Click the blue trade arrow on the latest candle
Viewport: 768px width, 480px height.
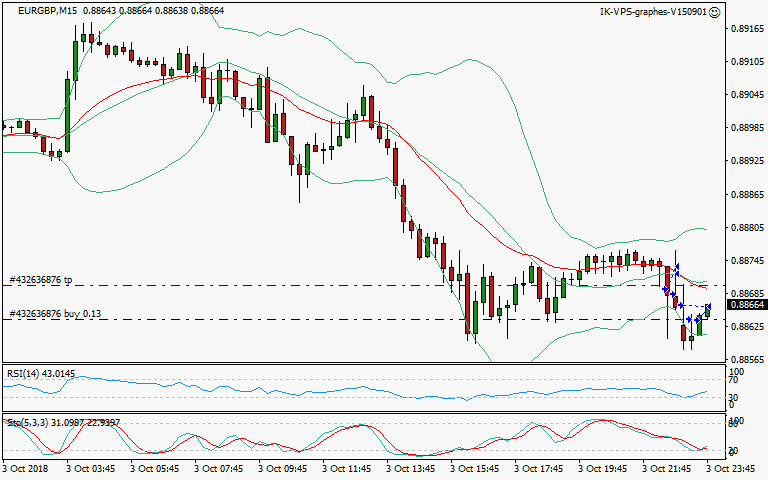click(707, 307)
